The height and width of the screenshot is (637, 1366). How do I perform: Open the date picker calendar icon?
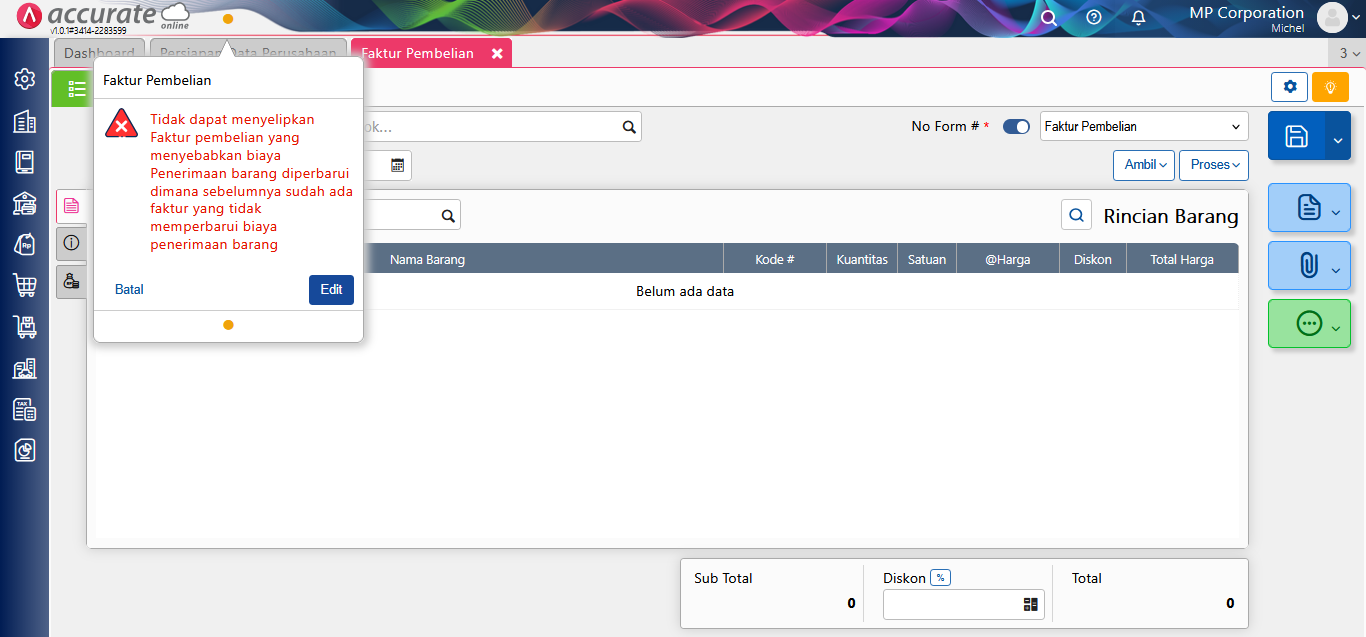click(x=397, y=165)
